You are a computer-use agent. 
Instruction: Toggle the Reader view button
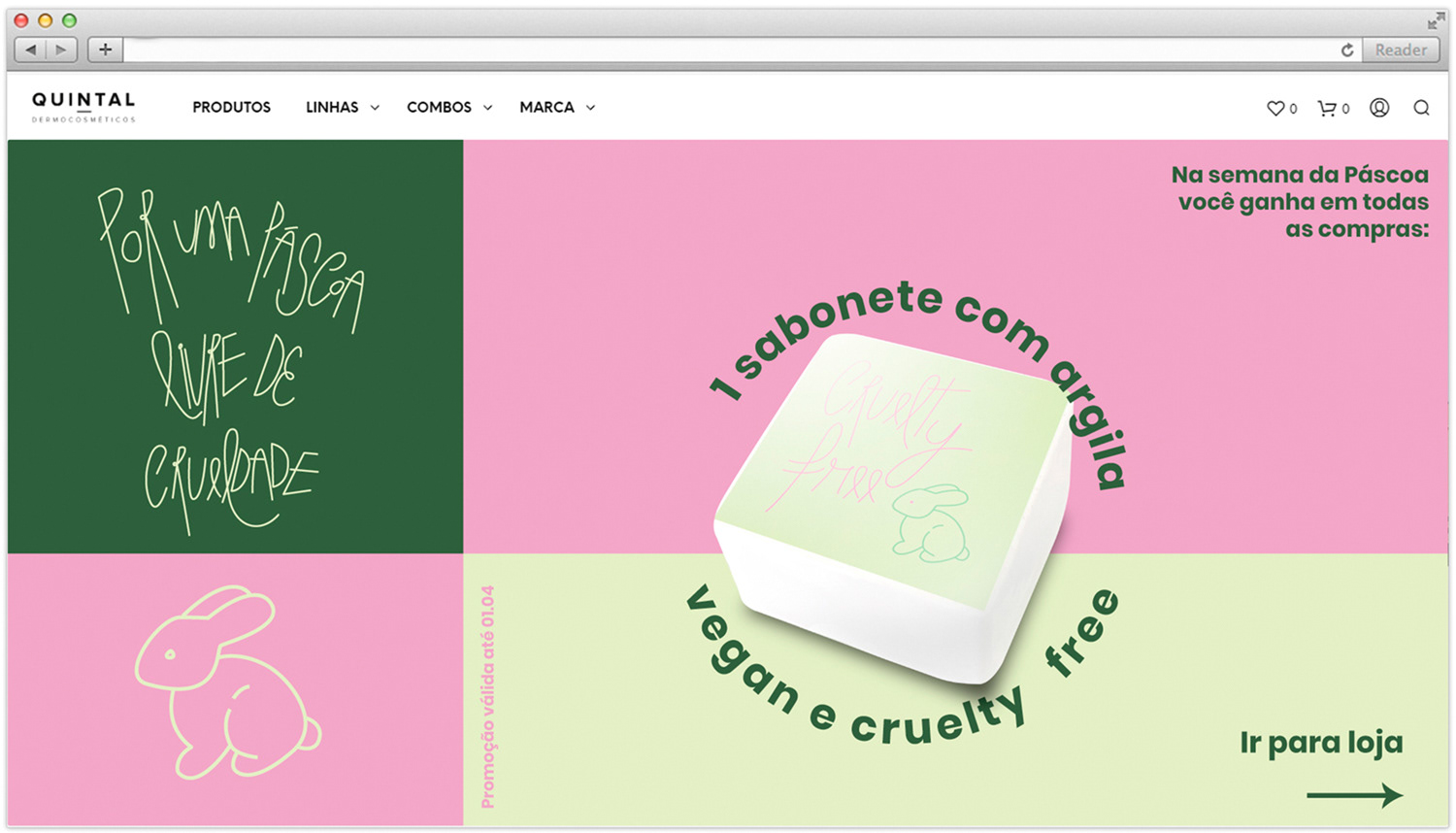[1401, 50]
